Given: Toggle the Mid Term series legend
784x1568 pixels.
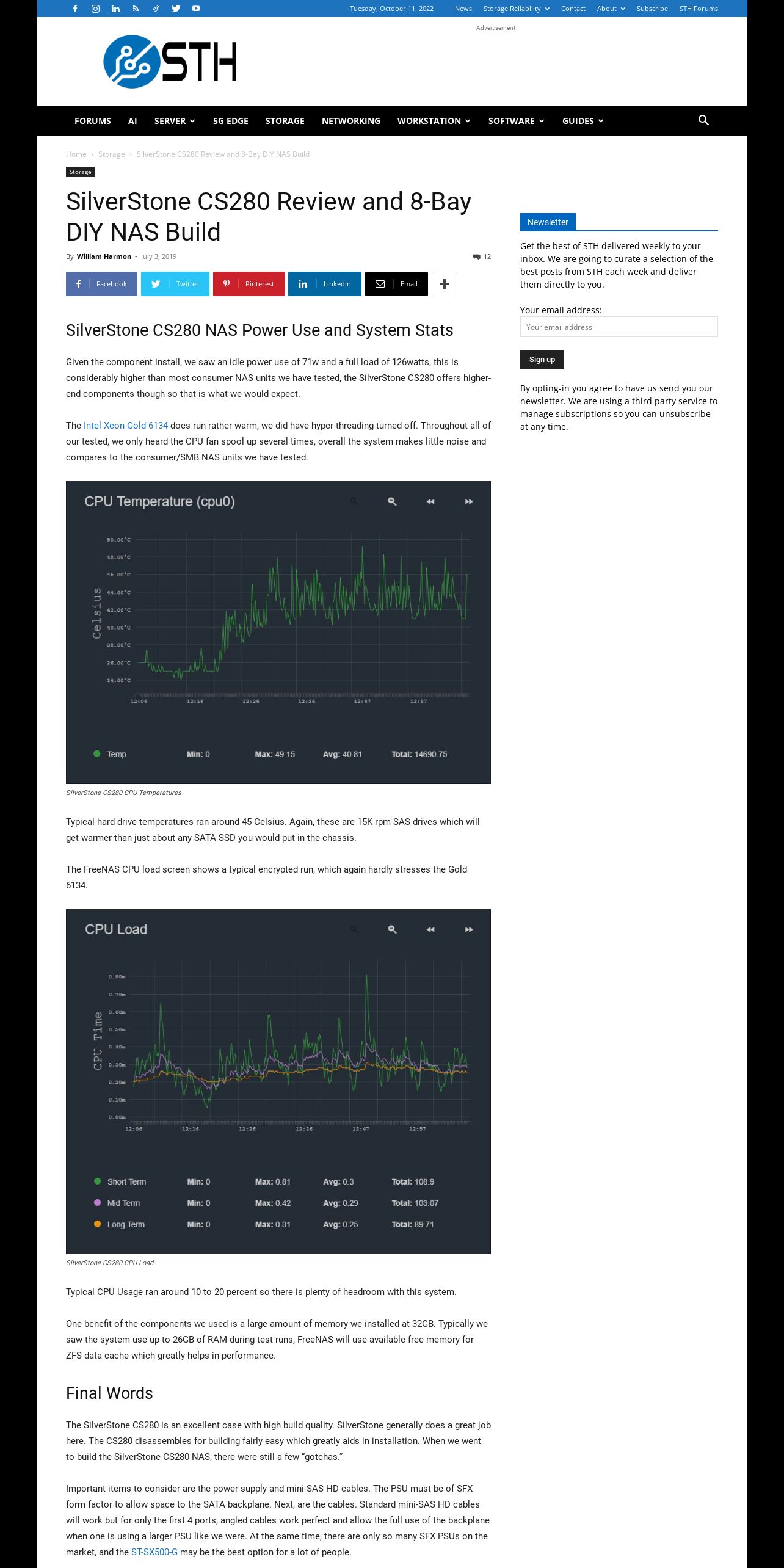Looking at the screenshot, I should pos(117,1203).
